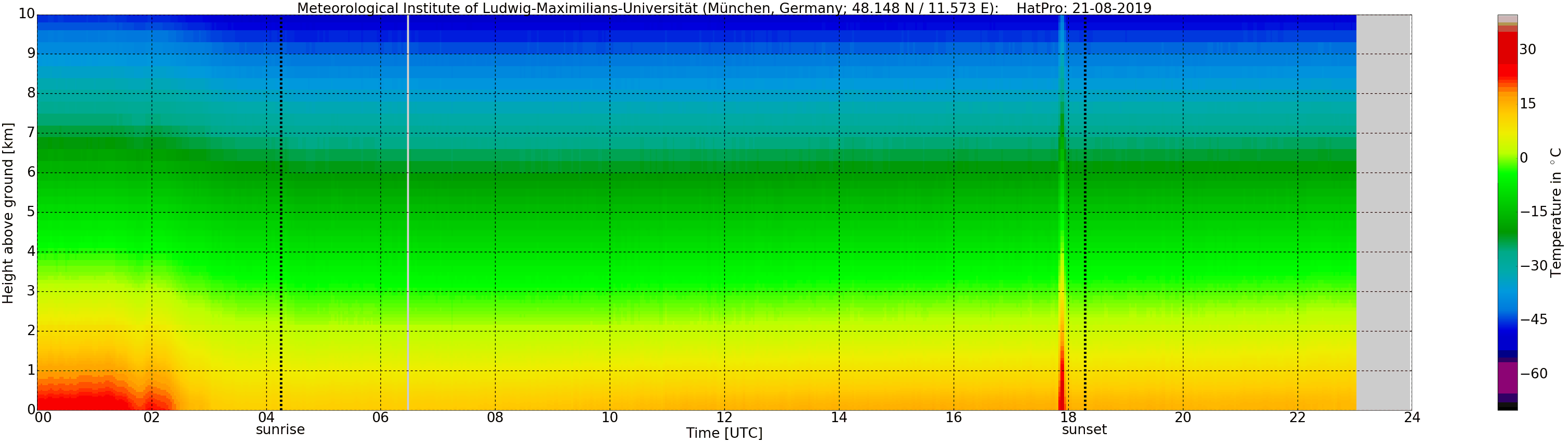Click the blue colorbar section near −45
Viewport: 1568px width, 443px height.
pos(1507,319)
